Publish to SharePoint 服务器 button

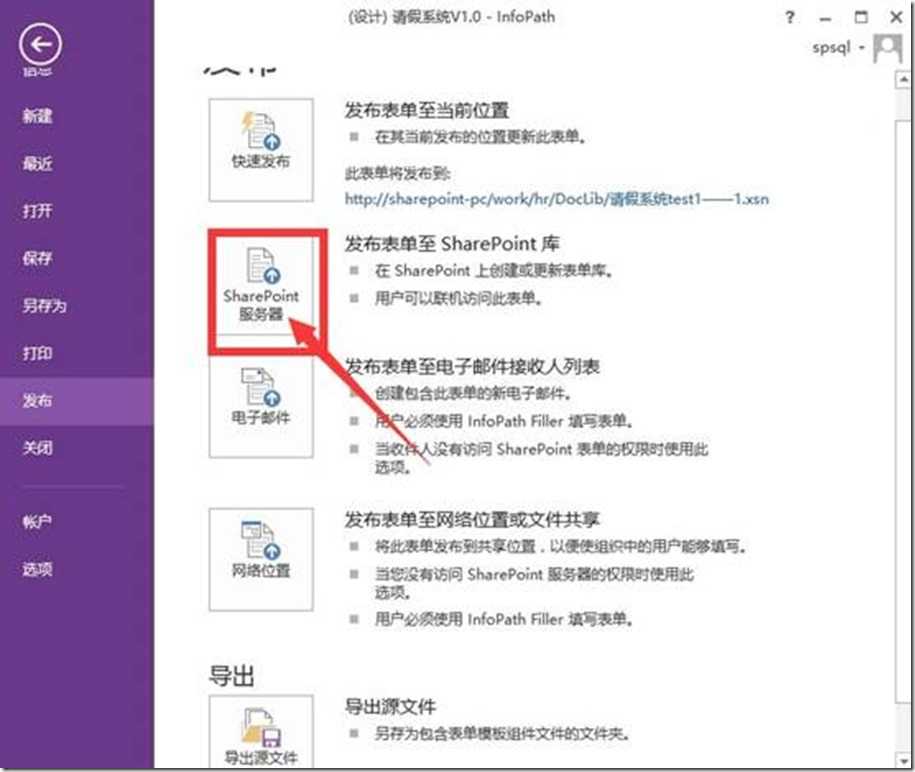click(261, 286)
